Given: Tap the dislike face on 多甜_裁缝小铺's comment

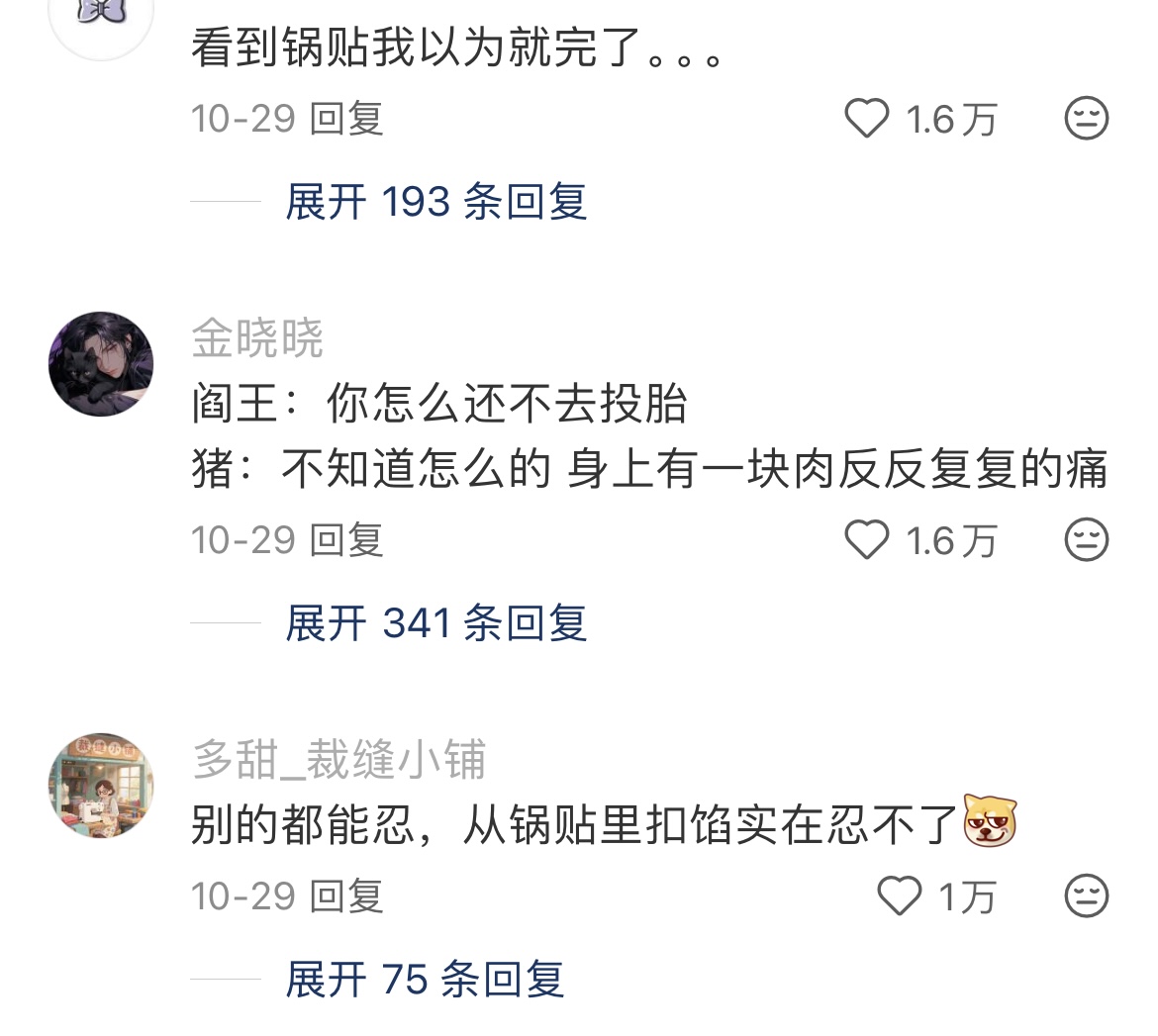Looking at the screenshot, I should click(1087, 895).
